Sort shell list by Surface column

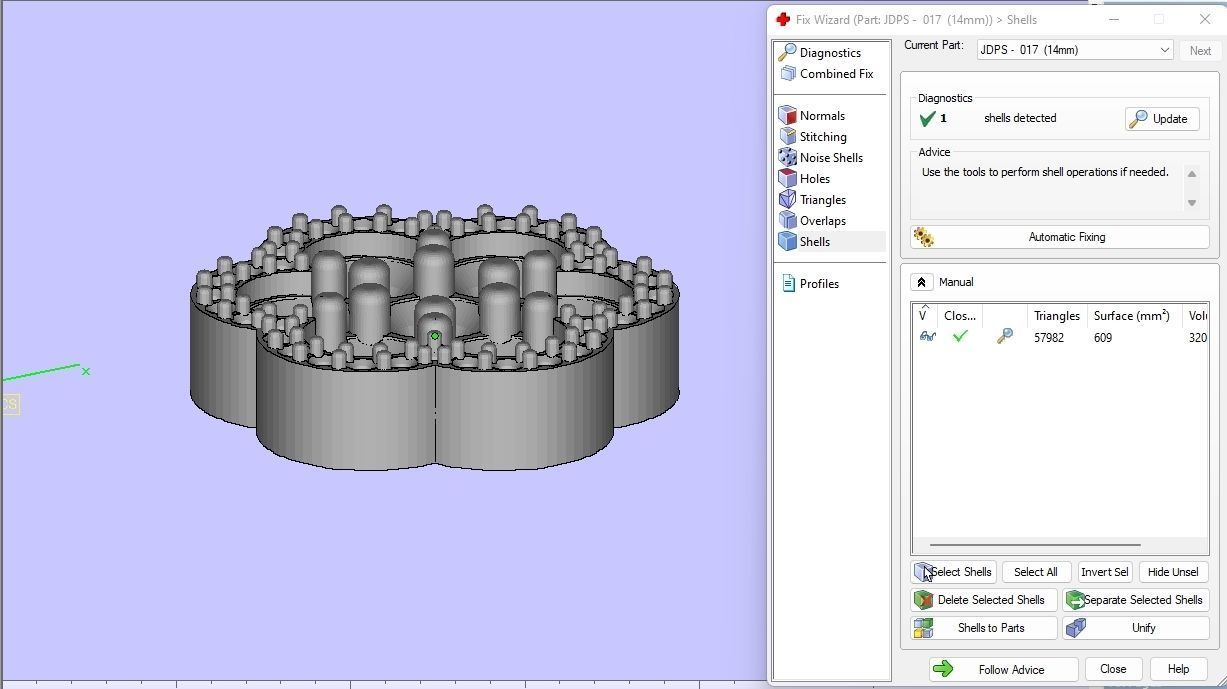pyautogui.click(x=1132, y=315)
